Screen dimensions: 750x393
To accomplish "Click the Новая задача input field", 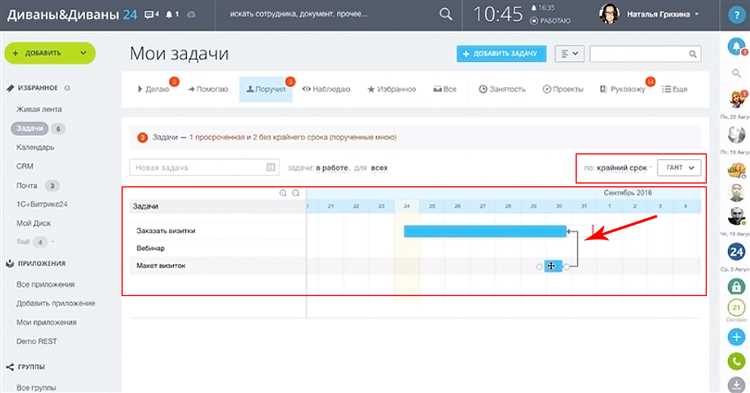I will click(204, 167).
